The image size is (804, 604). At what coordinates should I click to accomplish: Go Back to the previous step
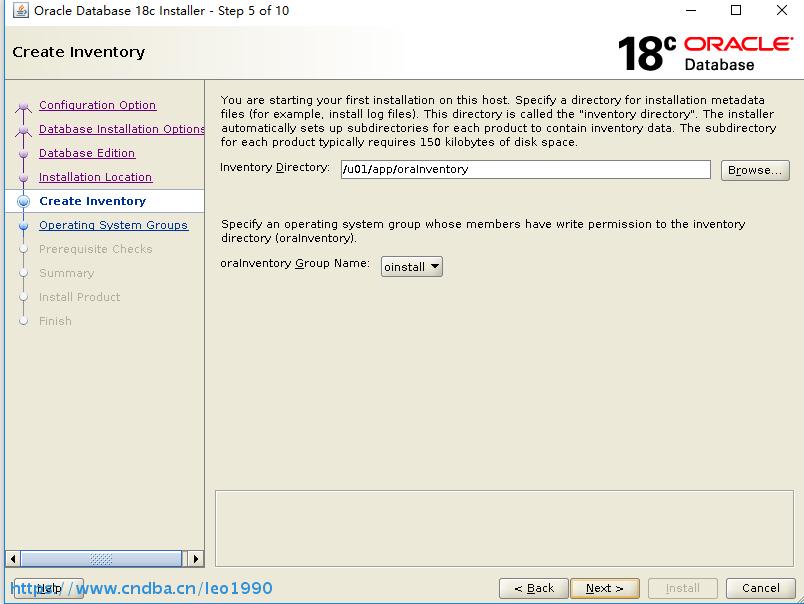click(x=534, y=588)
